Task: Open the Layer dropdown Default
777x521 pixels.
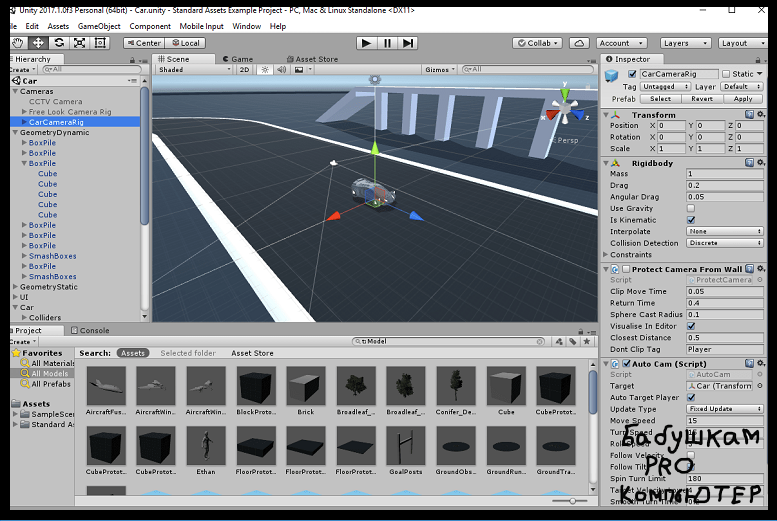Action: 741,86
